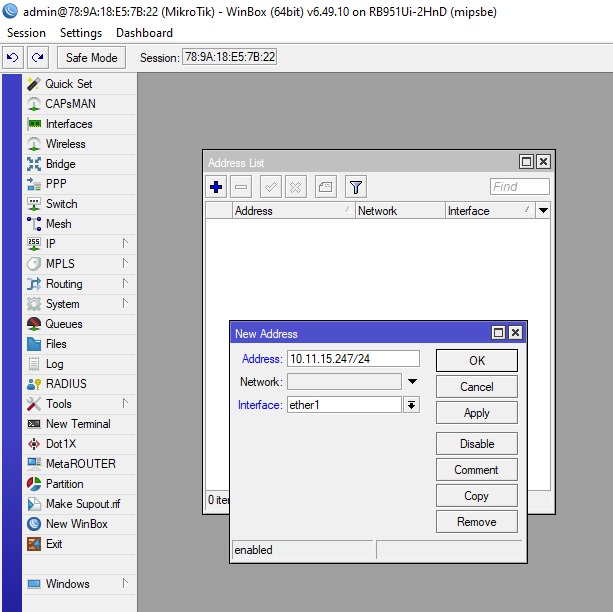This screenshot has width=613, height=612.
Task: Click the Interface field showing ether1
Action: (x=344, y=405)
